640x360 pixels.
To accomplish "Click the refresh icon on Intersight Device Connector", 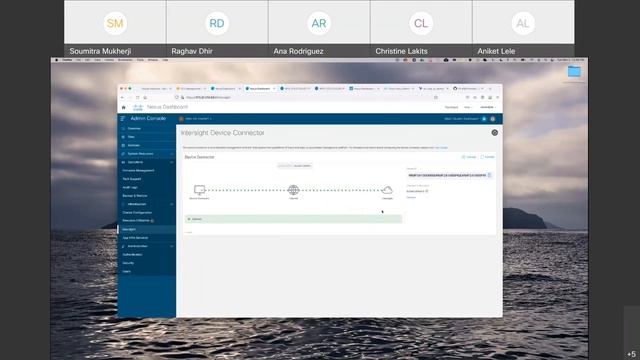I will click(495, 133).
